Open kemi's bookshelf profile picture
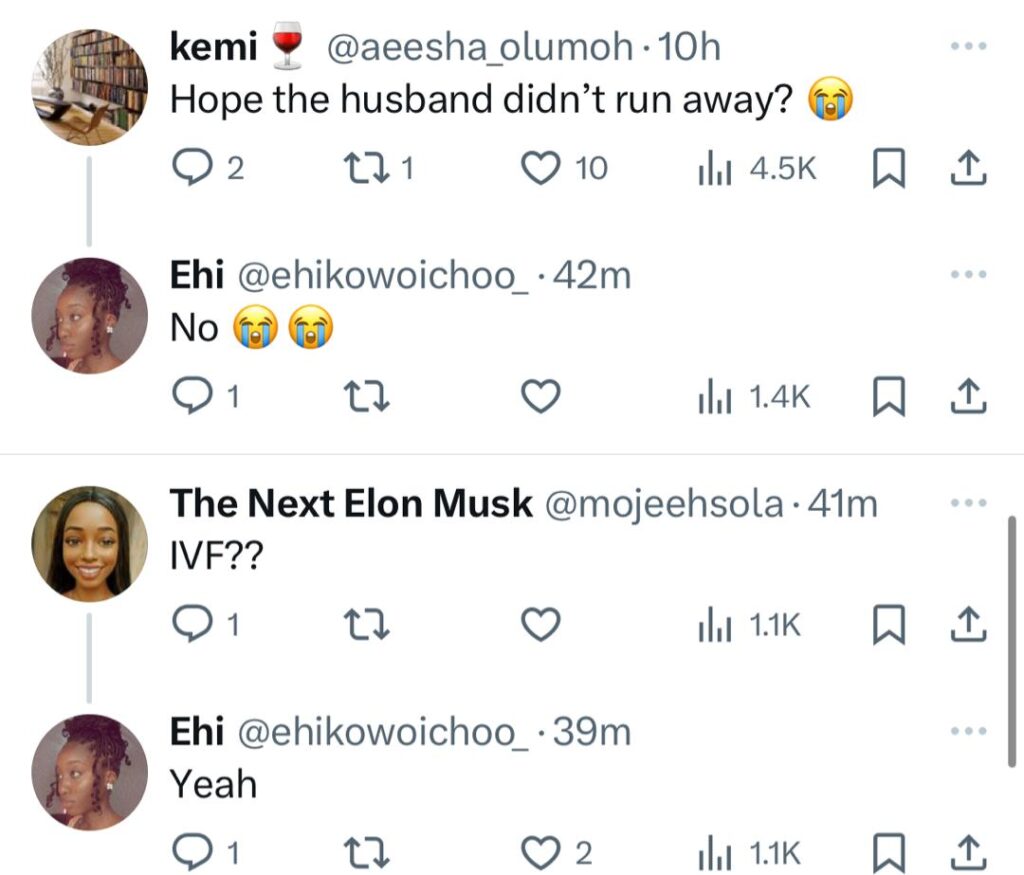The width and height of the screenshot is (1024, 875). click(x=89, y=86)
